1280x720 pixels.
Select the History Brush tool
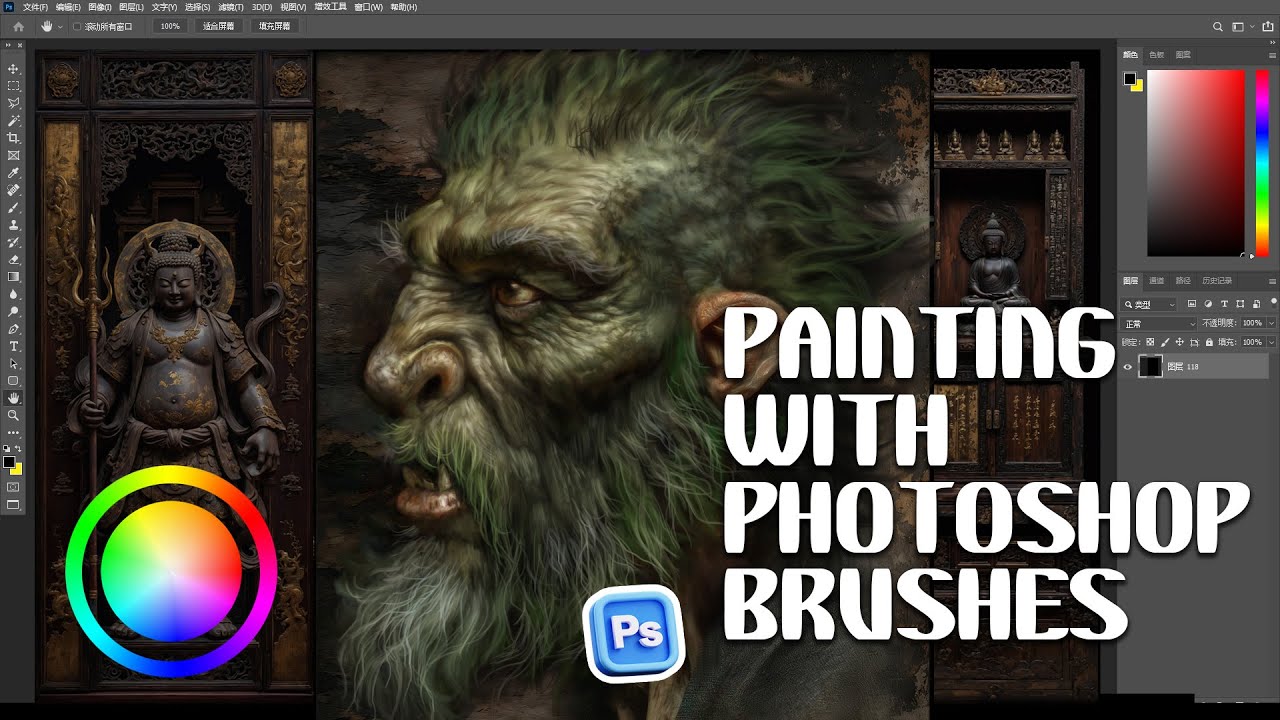pyautogui.click(x=13, y=242)
